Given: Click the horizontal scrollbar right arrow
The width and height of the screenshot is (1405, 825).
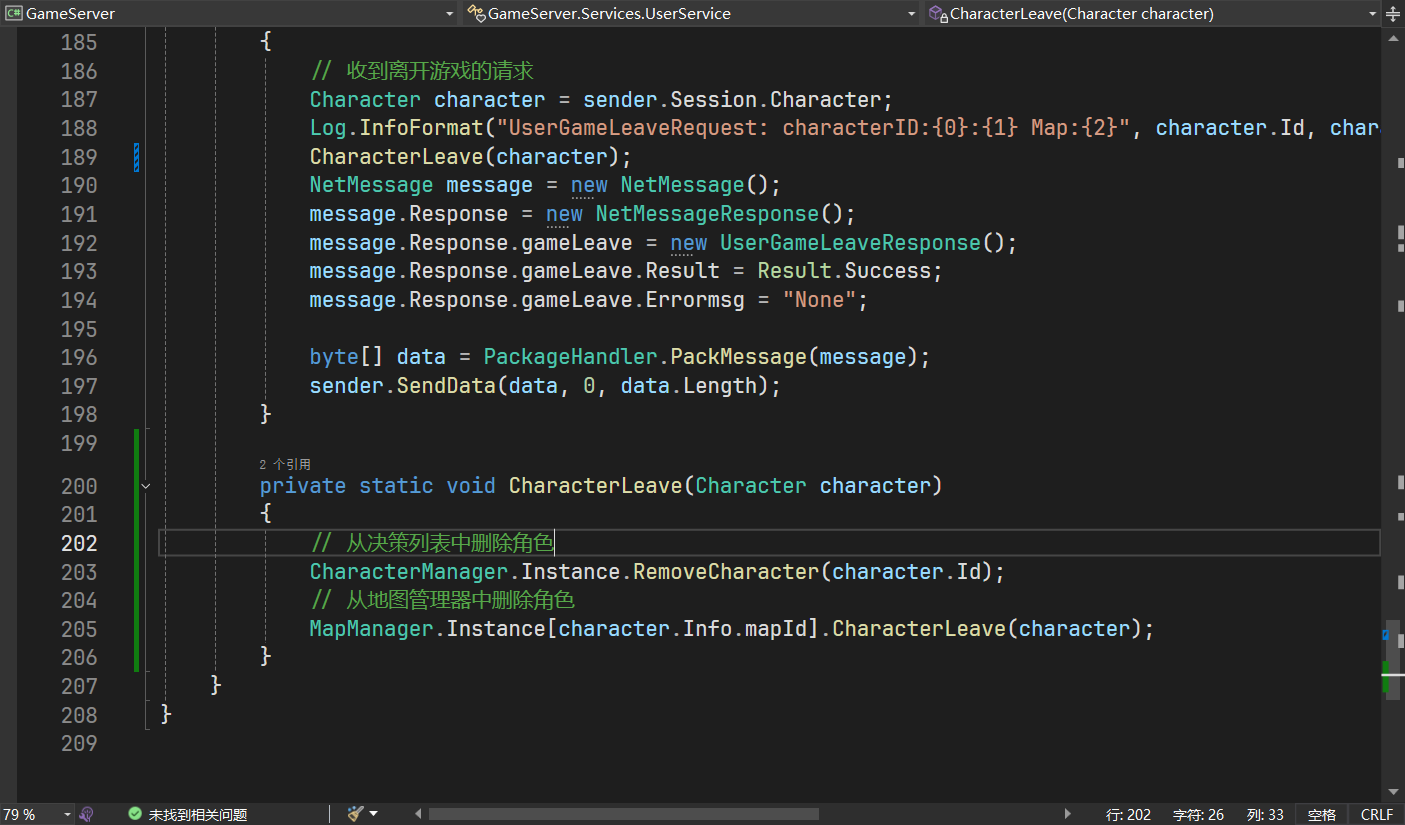Looking at the screenshot, I should click(x=1068, y=814).
